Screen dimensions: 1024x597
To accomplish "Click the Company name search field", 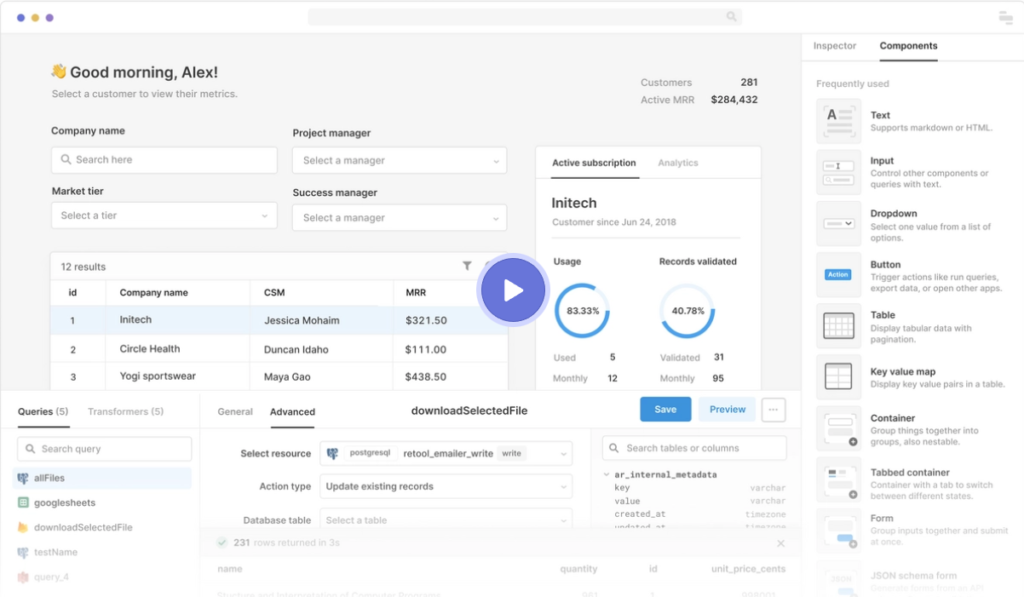I will click(x=164, y=160).
